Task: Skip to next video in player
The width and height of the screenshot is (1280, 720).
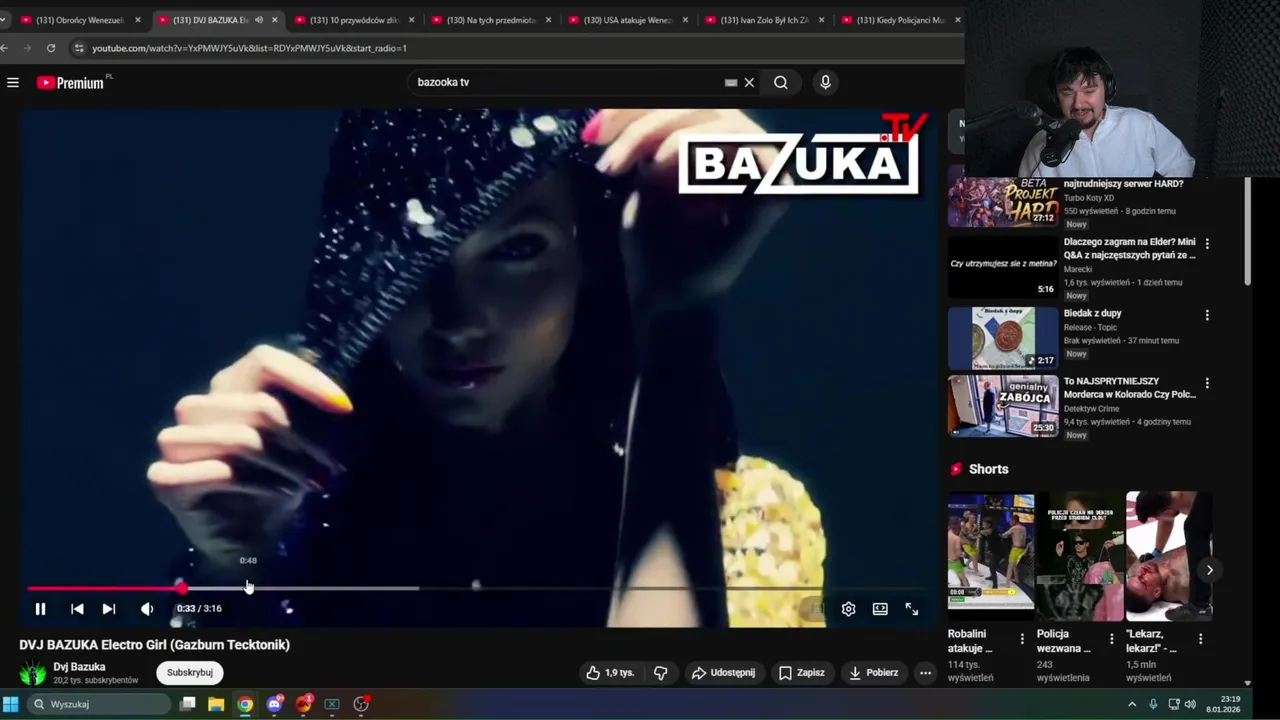Action: point(109,609)
